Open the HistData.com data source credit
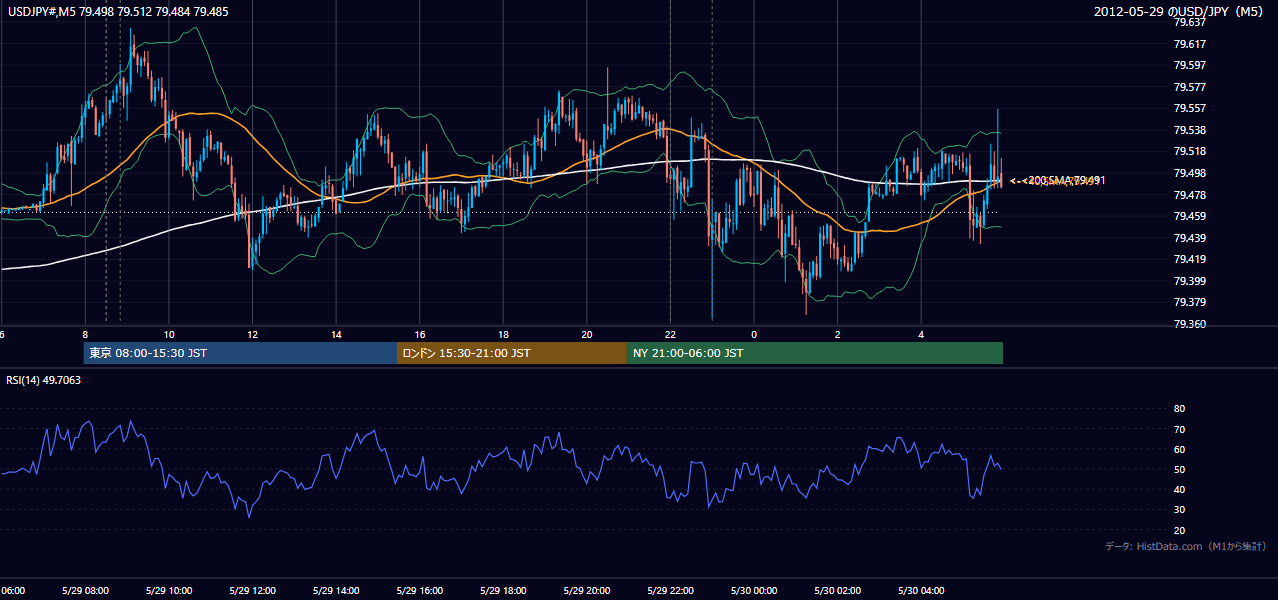This screenshot has width=1278, height=600. (1185, 546)
